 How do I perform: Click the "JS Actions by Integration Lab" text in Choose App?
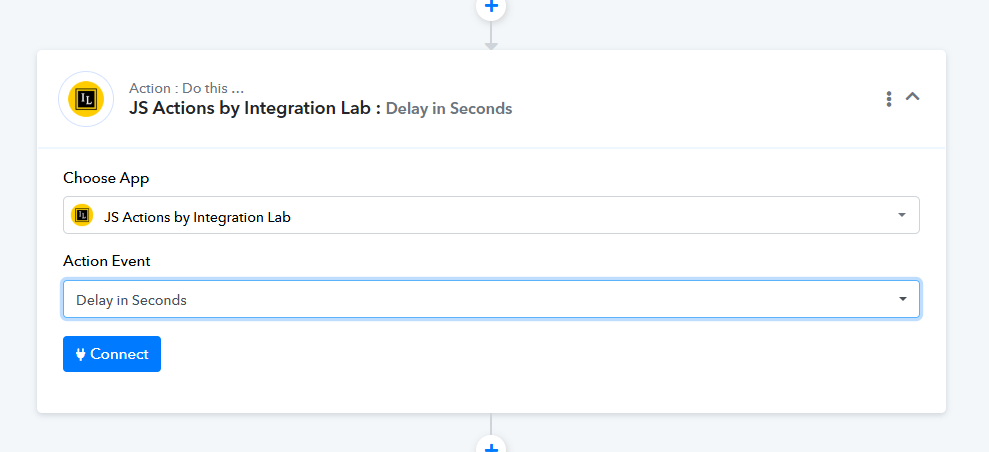197,216
